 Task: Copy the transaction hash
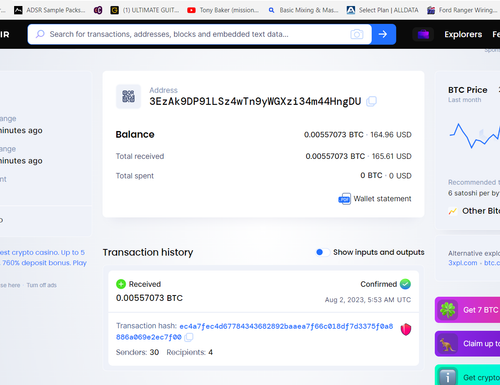189,337
